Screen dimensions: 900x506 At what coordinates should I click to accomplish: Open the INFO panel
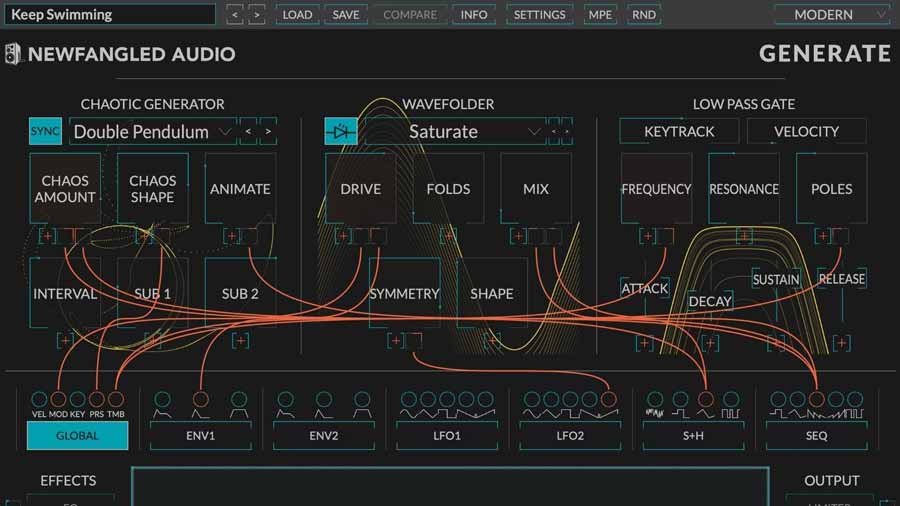(474, 14)
